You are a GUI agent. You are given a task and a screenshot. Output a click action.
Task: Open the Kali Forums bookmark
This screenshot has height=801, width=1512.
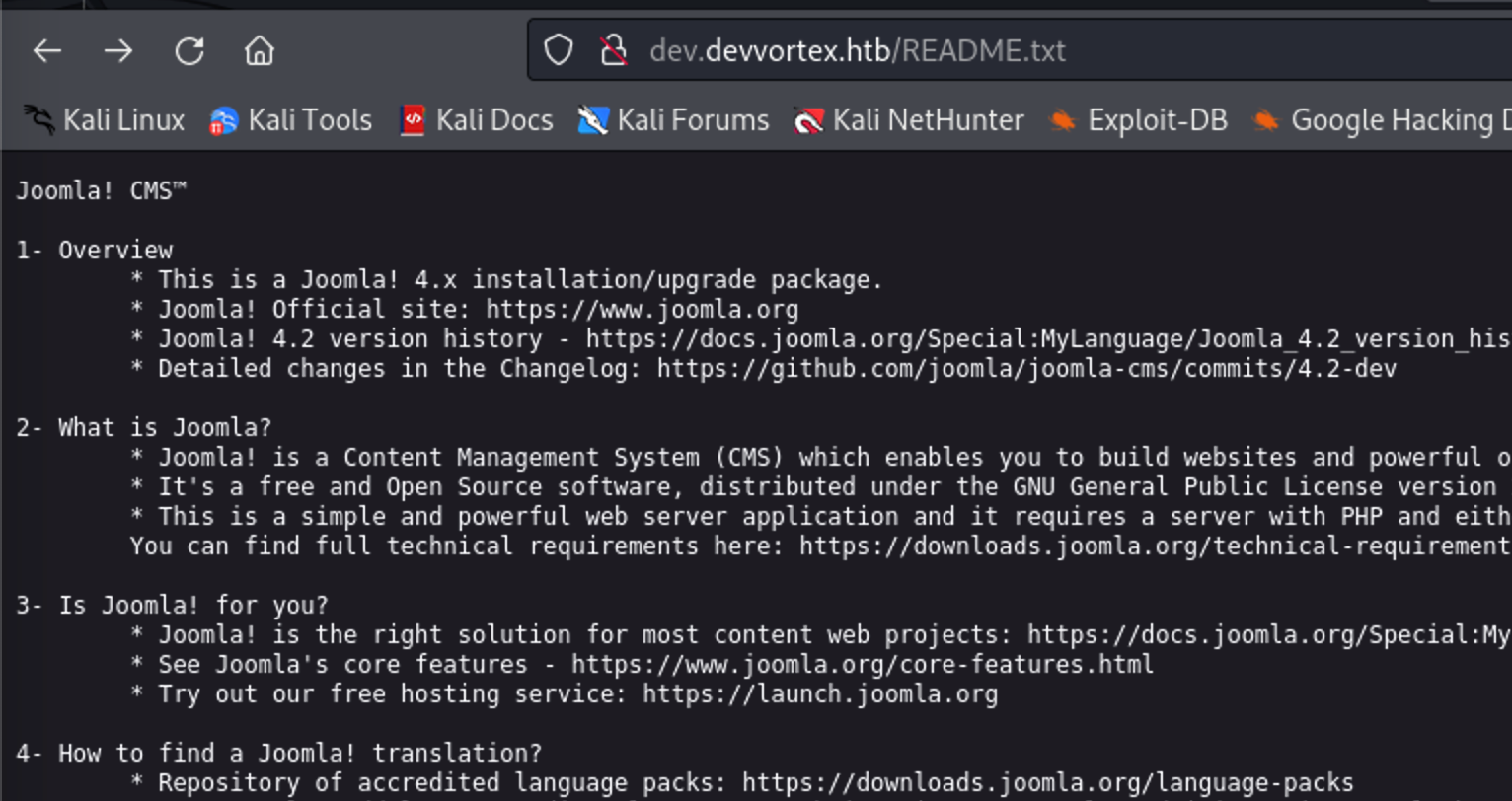click(673, 120)
